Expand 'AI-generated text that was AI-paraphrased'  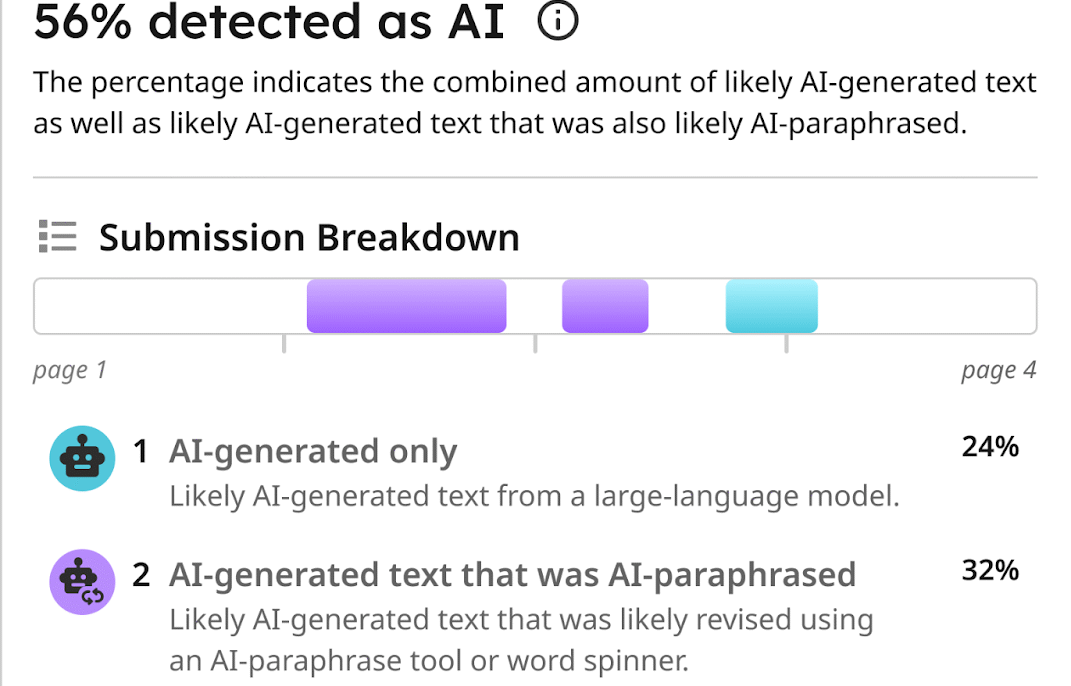click(514, 574)
